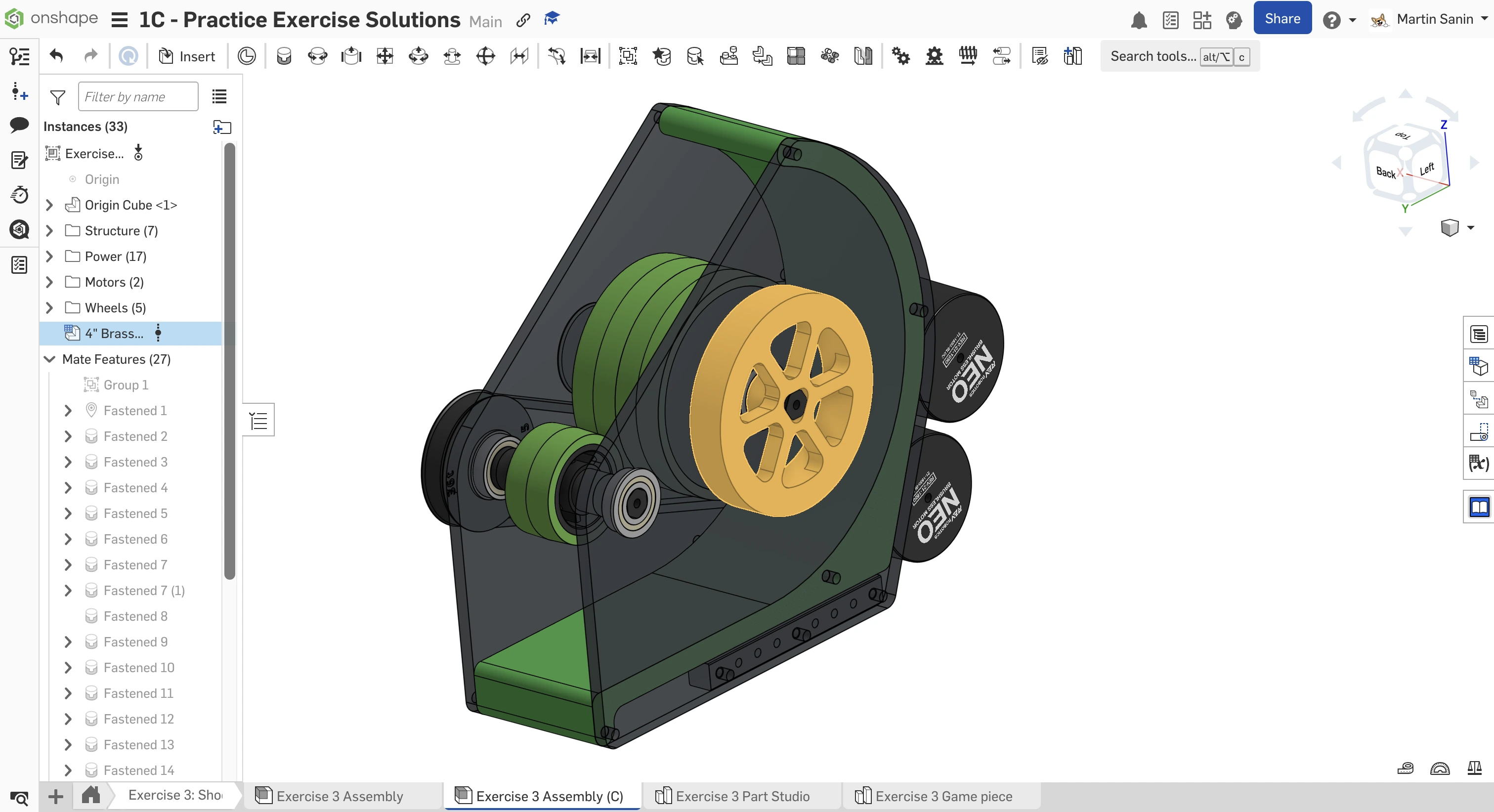Click the Fastened mate tool icon
Screen dimensions: 1494x812
click(x=284, y=56)
